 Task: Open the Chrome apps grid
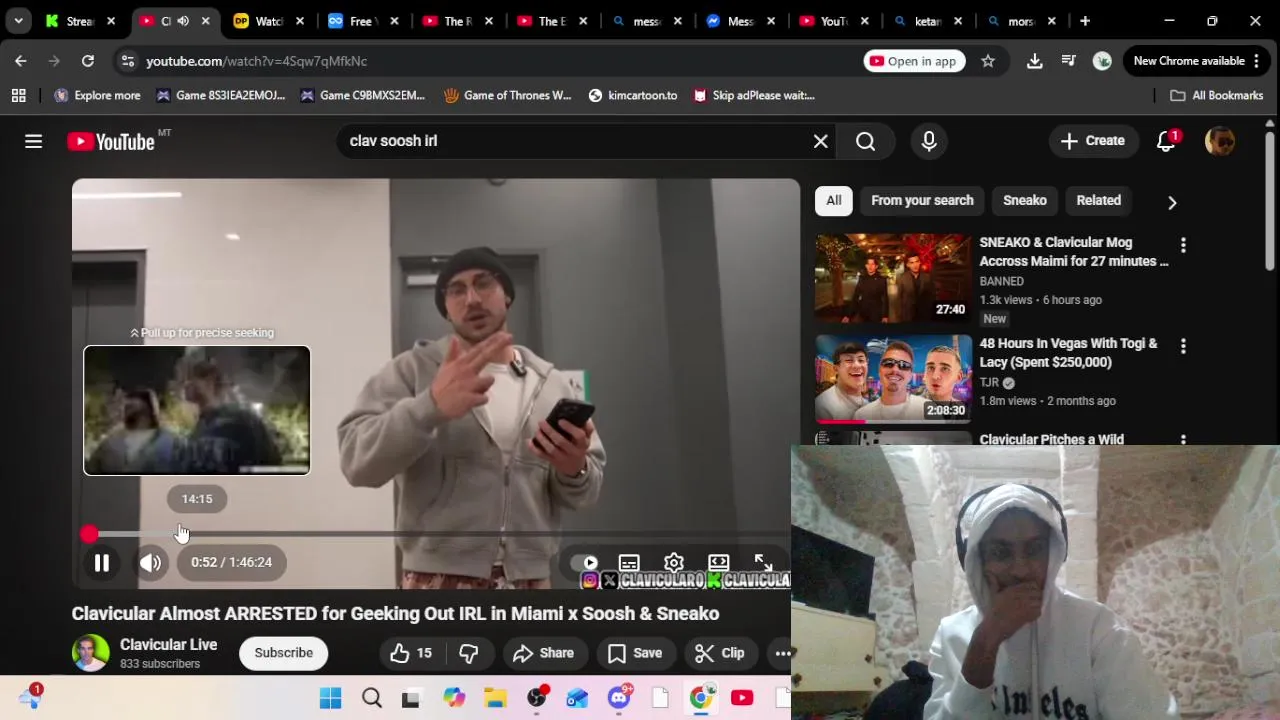pyautogui.click(x=18, y=95)
